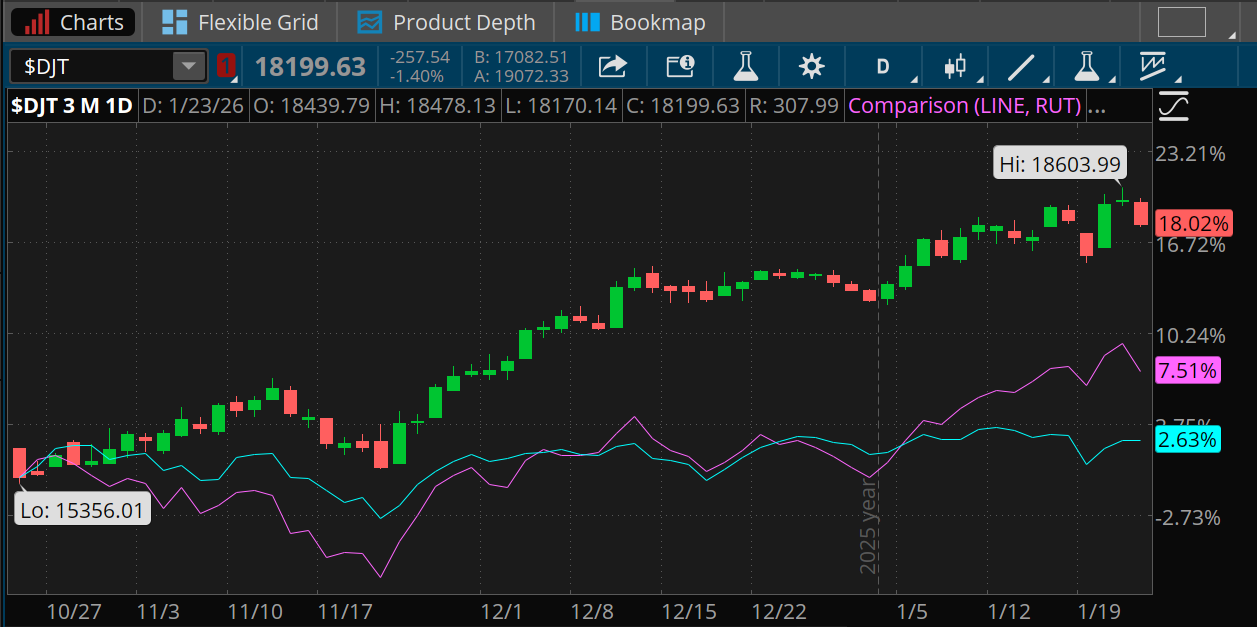
Task: Click the Comparison (LINE, RUT) label
Action: pos(964,105)
